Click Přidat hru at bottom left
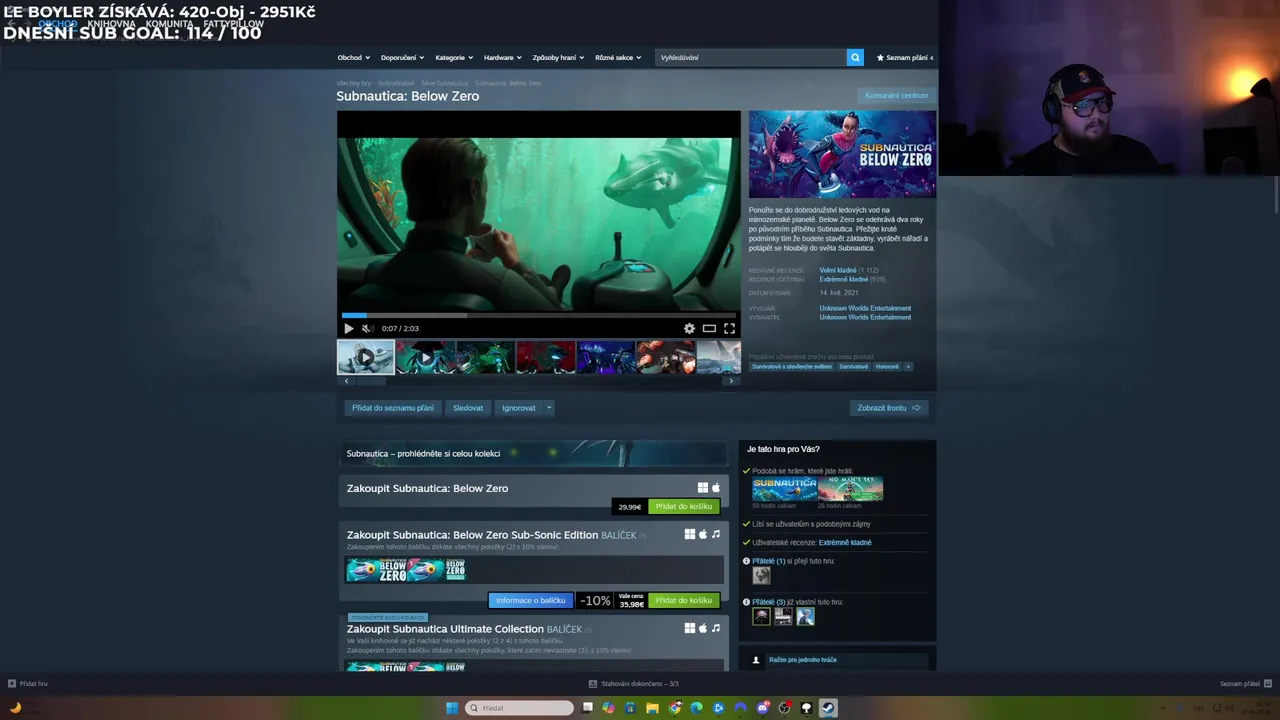The width and height of the screenshot is (1280, 720). click(x=28, y=684)
